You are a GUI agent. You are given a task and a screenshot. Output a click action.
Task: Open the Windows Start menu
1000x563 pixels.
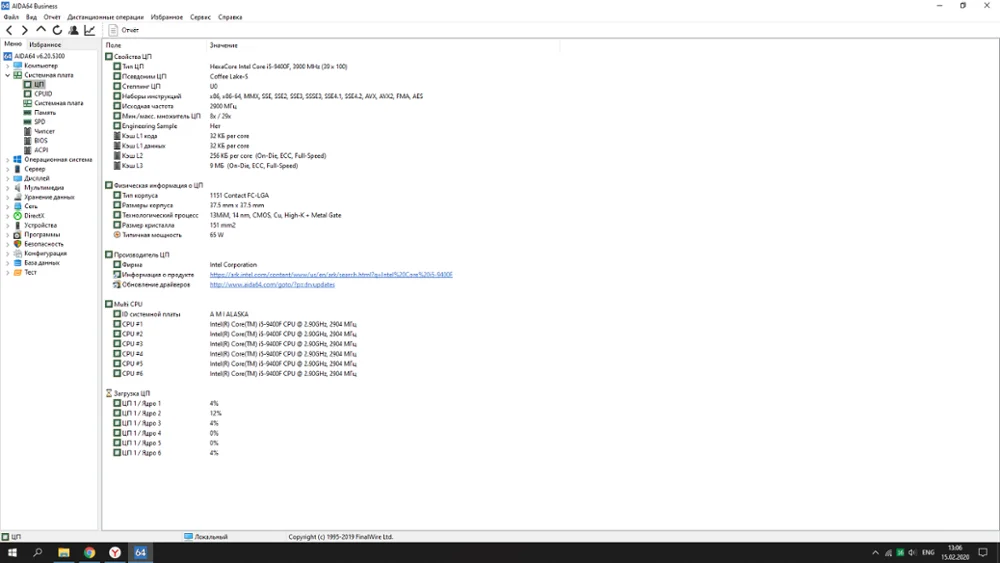[x=11, y=553]
